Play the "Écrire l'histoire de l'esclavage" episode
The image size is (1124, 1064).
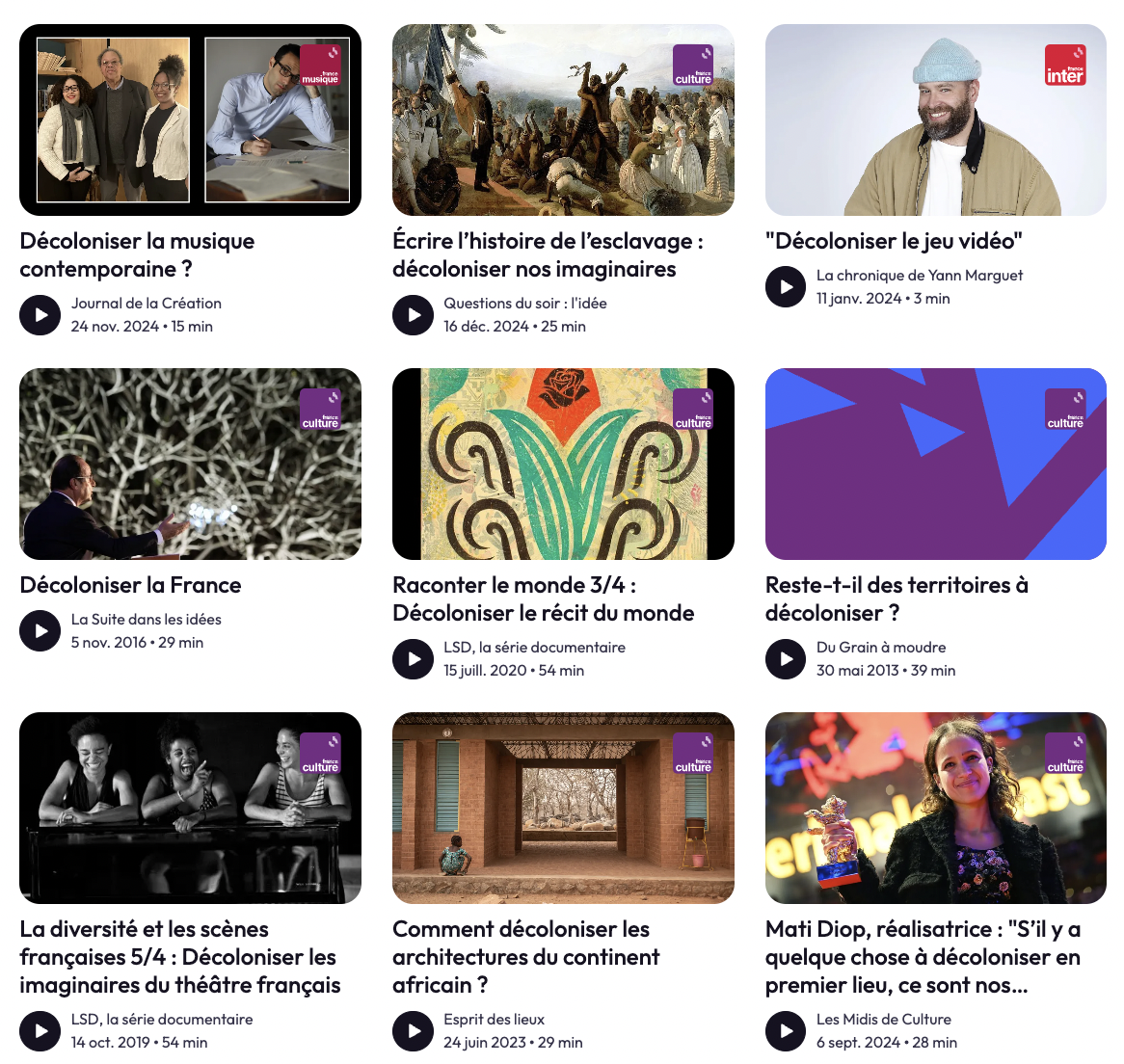coord(413,315)
